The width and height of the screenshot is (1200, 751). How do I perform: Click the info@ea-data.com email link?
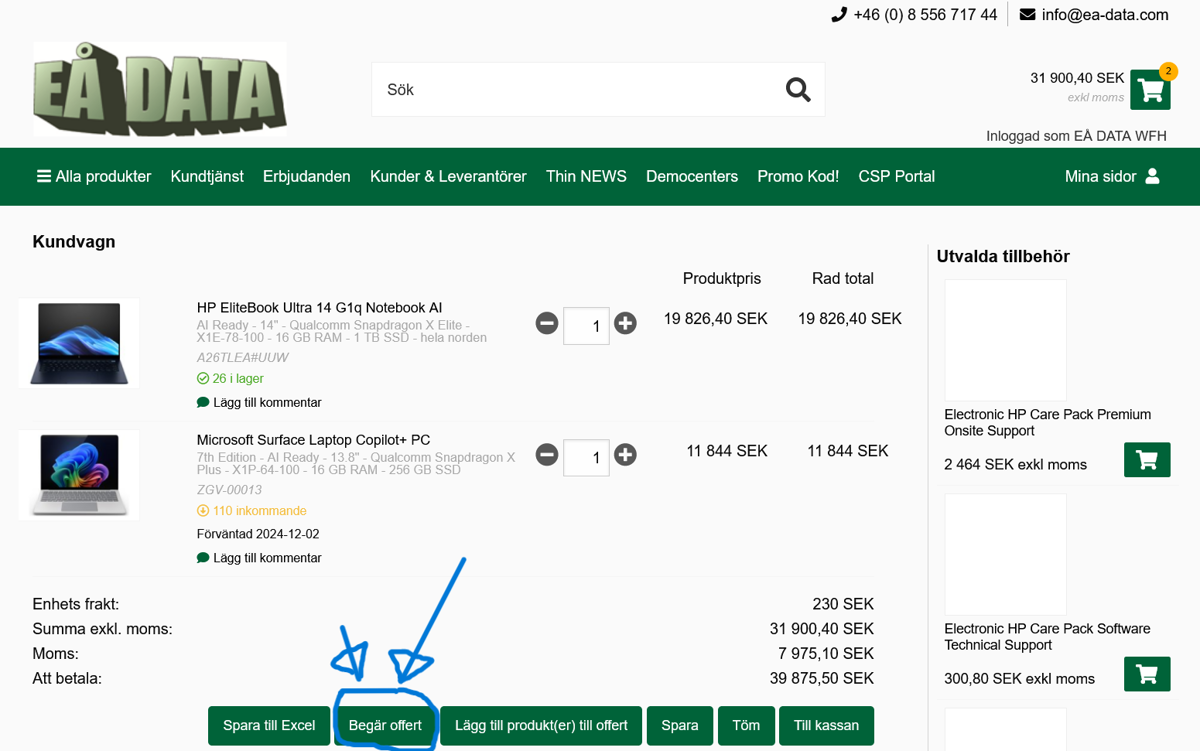click(1105, 15)
